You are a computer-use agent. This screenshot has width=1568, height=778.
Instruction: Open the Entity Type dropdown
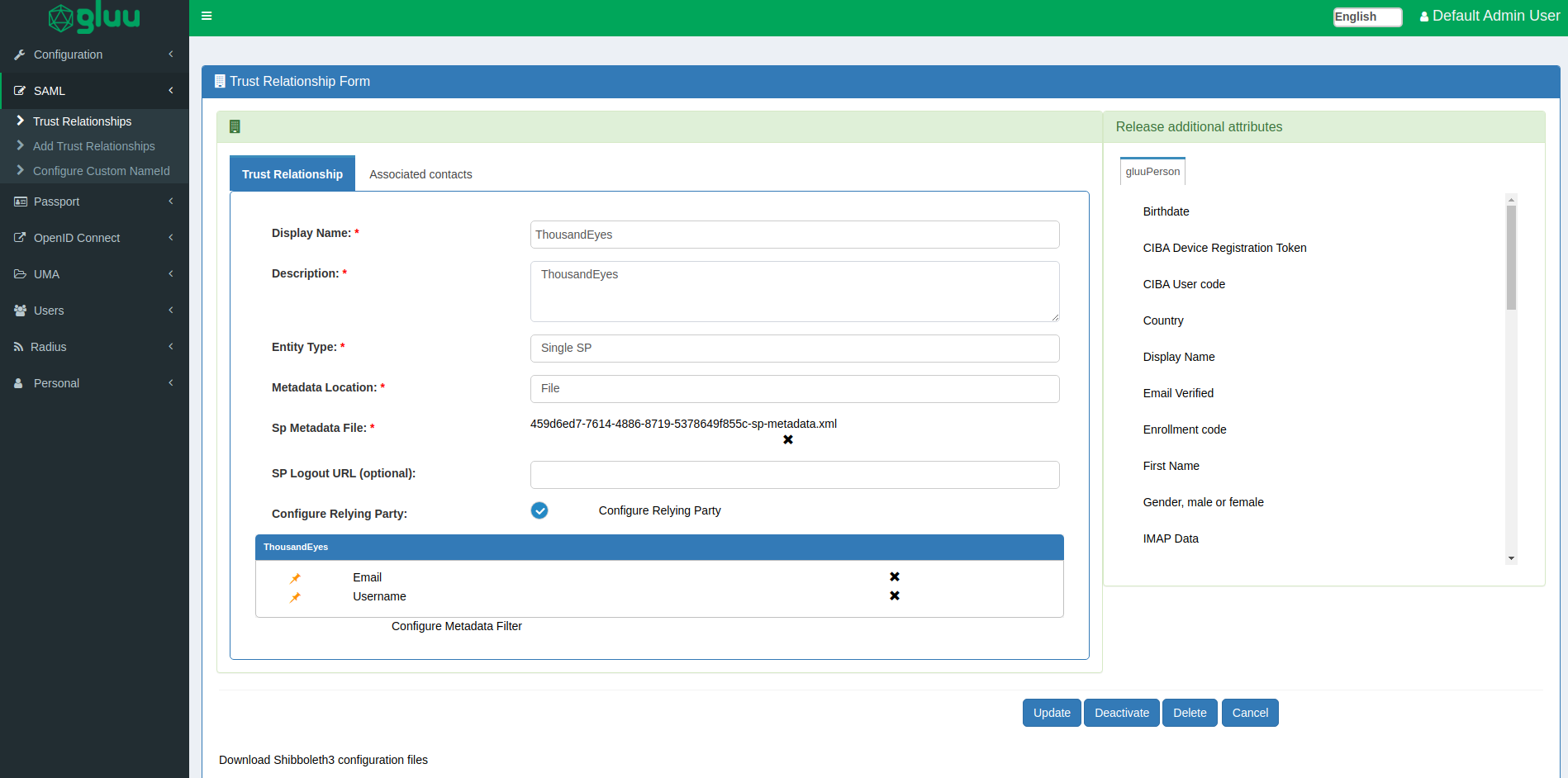point(794,349)
